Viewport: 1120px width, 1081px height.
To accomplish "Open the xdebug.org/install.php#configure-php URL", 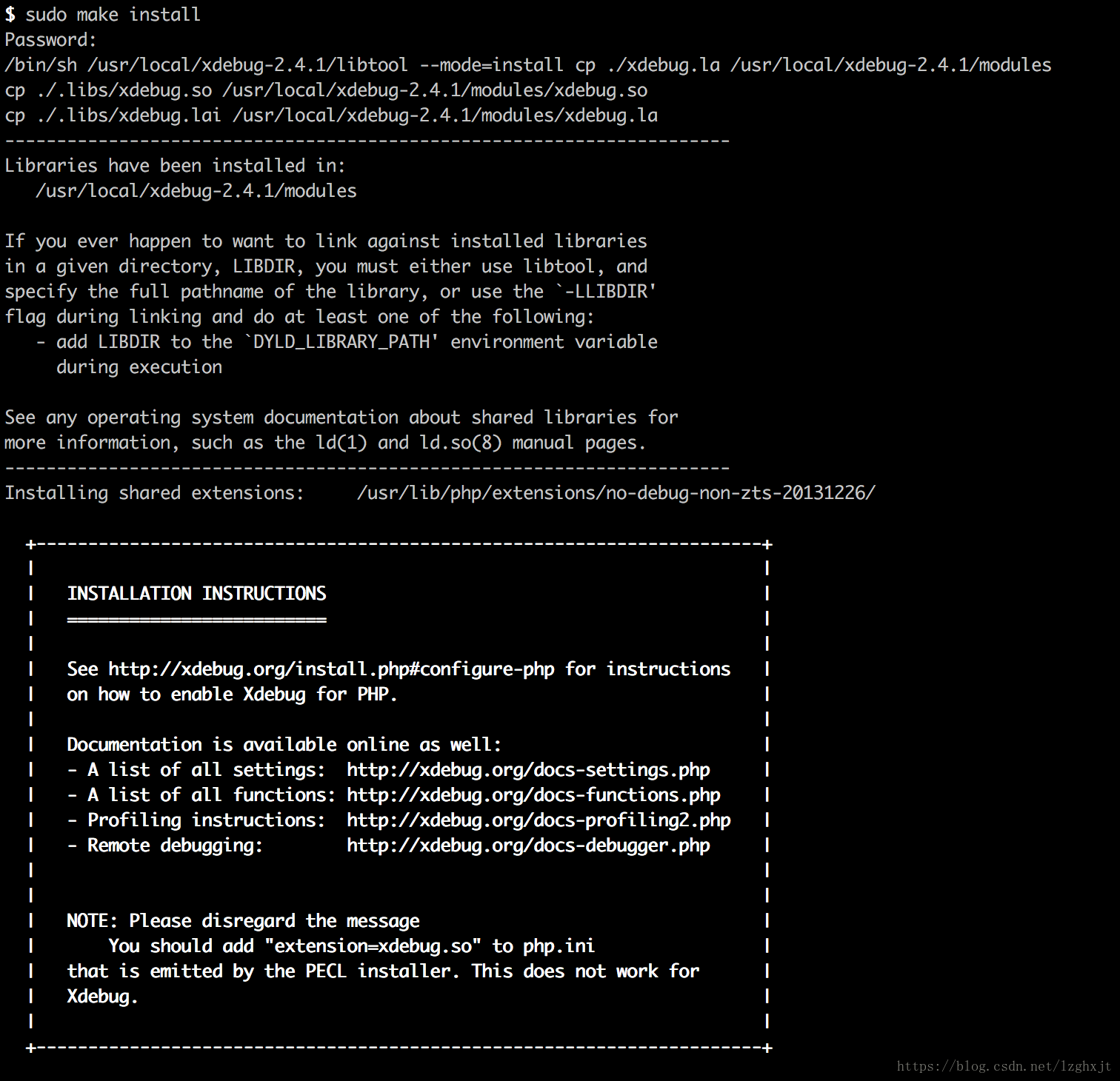I will [x=331, y=669].
